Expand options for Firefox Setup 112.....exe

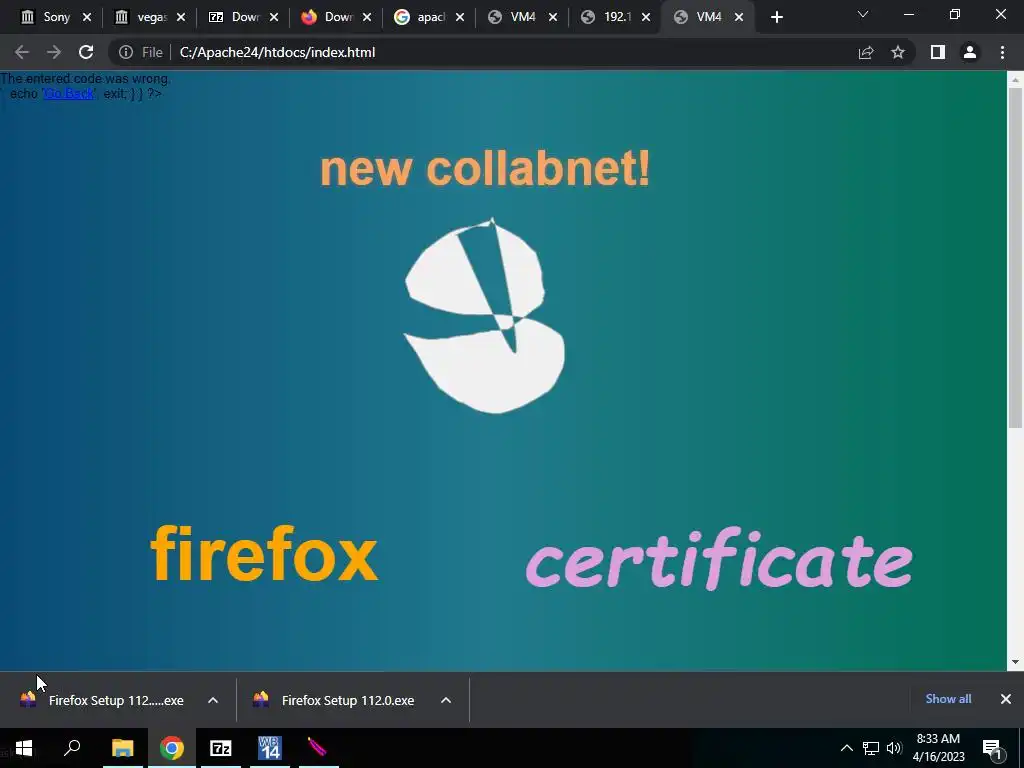click(213, 700)
